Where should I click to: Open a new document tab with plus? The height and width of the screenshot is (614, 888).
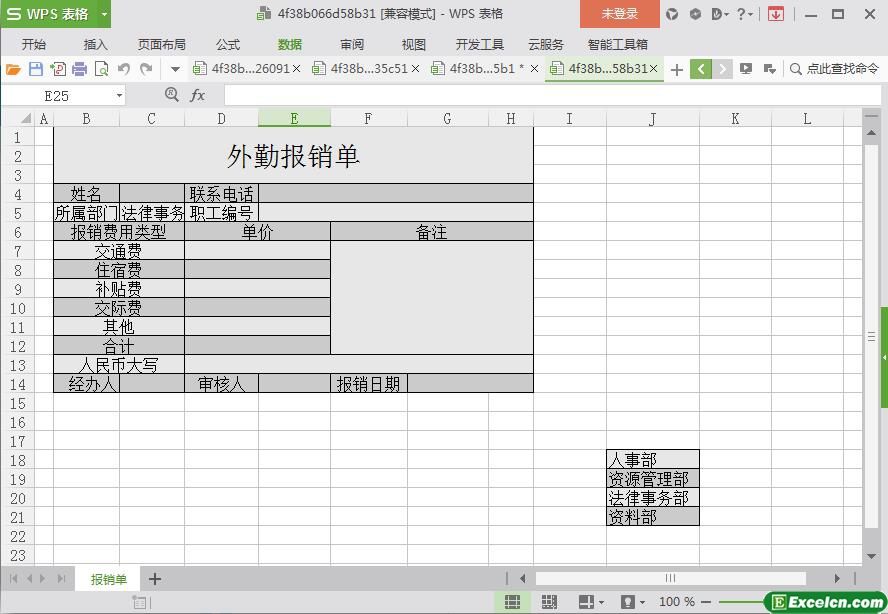click(677, 69)
